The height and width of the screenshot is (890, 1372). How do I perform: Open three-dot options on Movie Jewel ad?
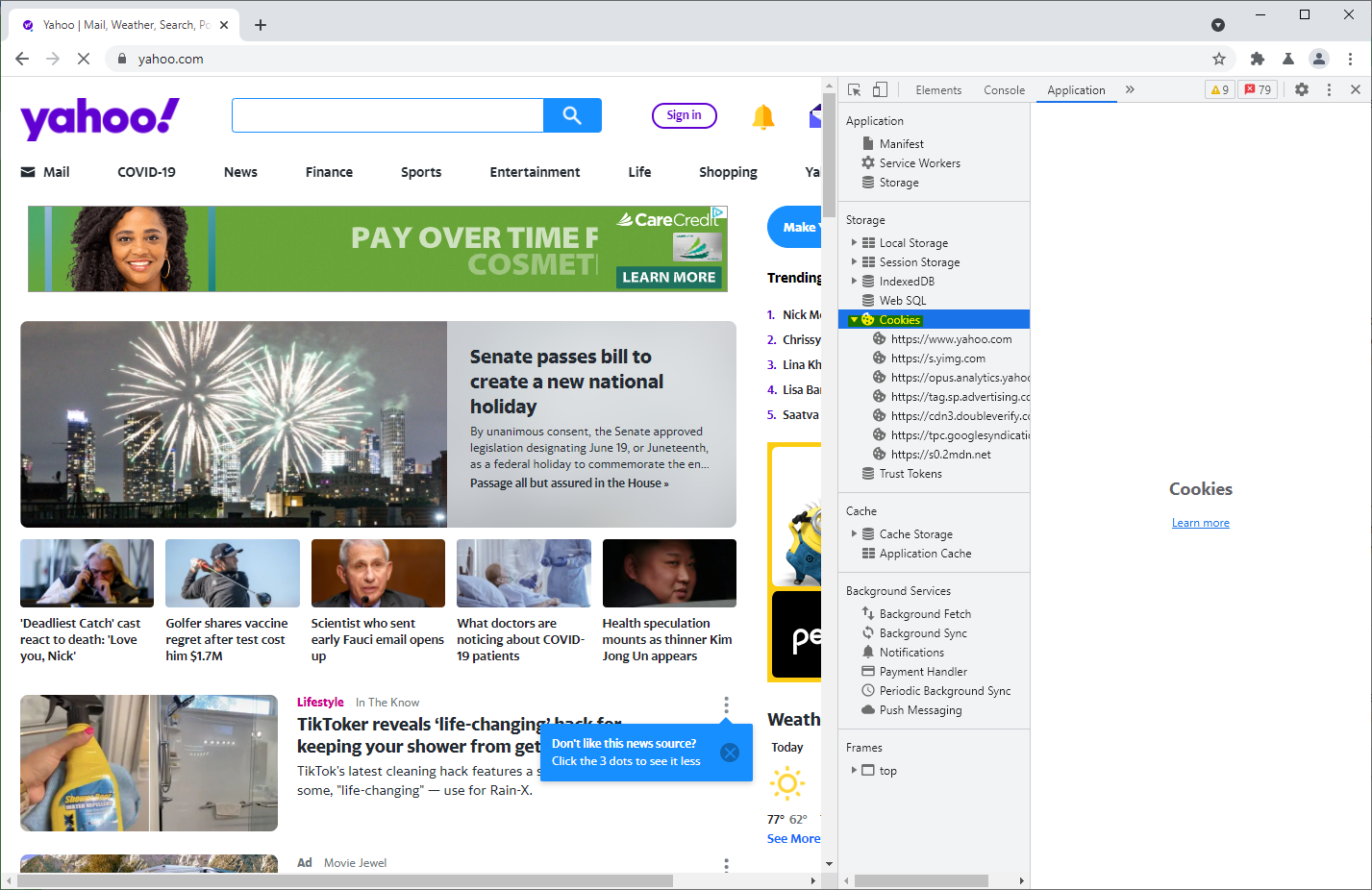click(727, 864)
